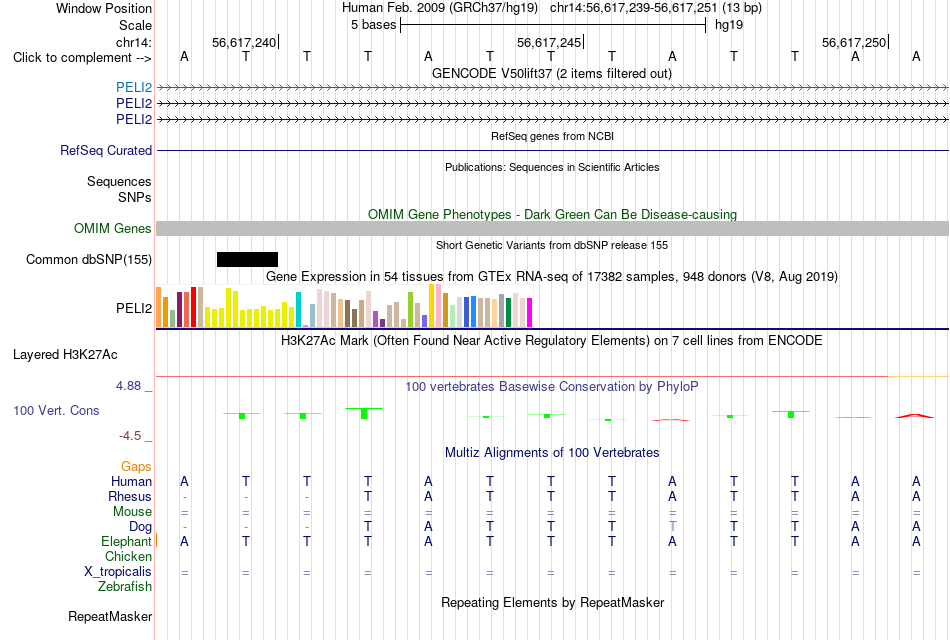Click the 'OMIM Gene Phenotypes' green title

[552, 215]
